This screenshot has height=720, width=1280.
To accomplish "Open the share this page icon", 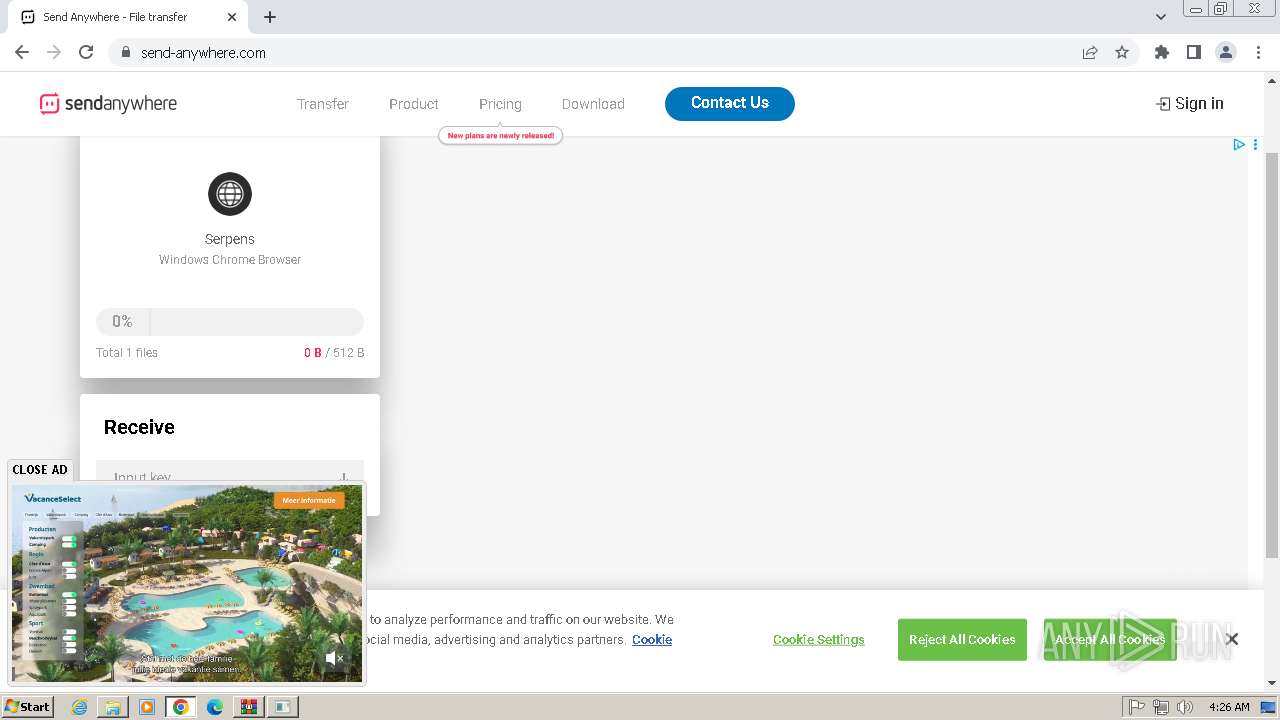I will pyautogui.click(x=1090, y=52).
